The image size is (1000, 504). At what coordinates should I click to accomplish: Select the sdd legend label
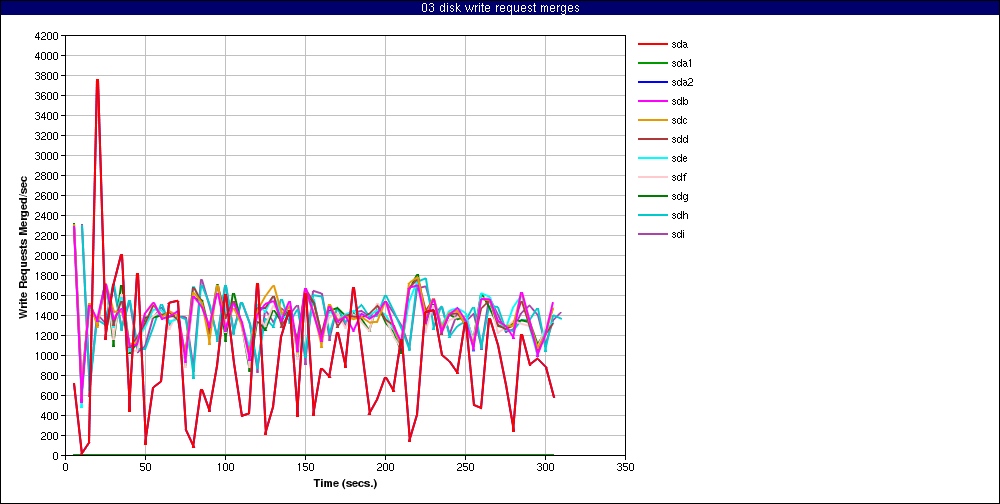[680, 139]
